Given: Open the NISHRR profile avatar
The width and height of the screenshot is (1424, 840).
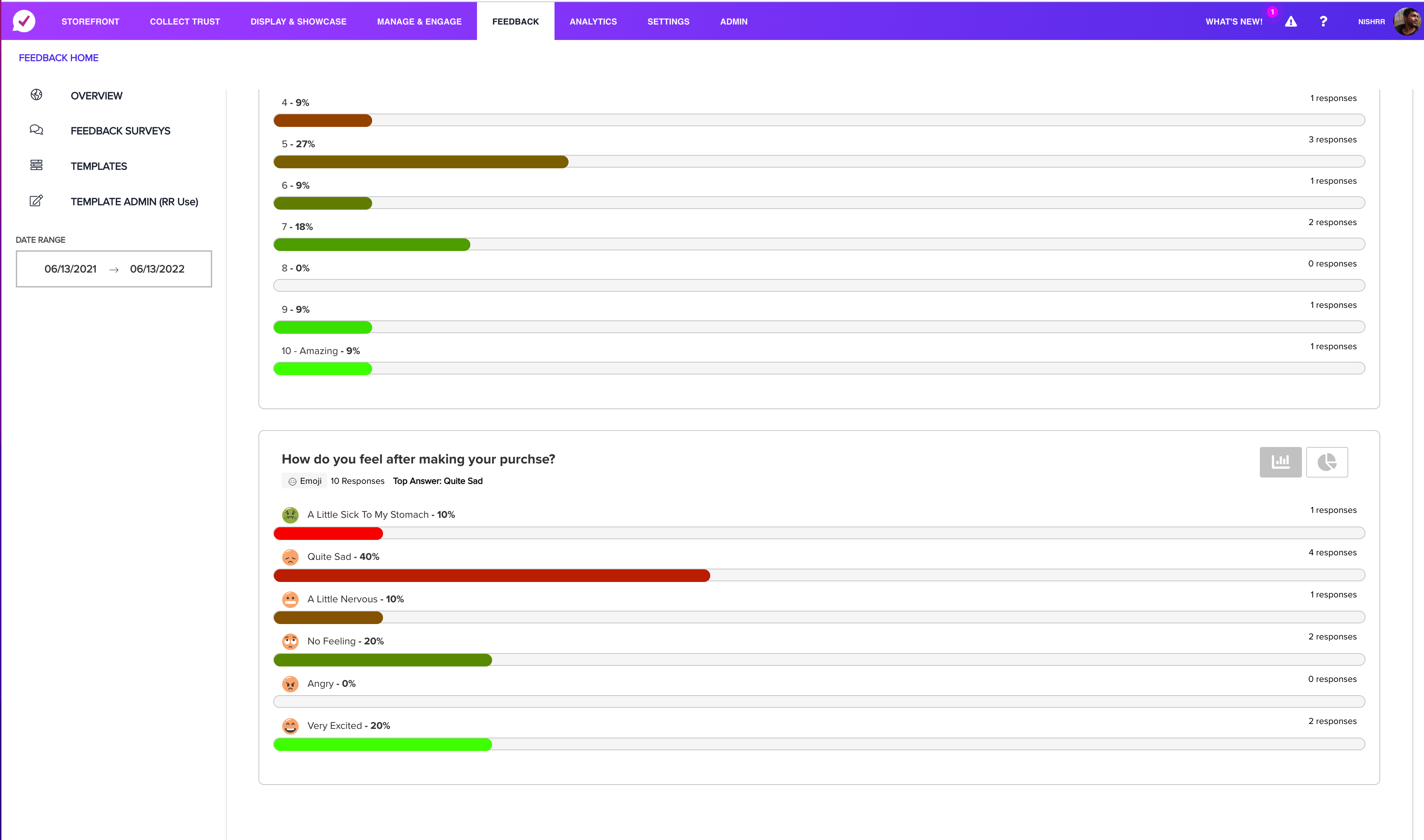Looking at the screenshot, I should click(x=1408, y=21).
